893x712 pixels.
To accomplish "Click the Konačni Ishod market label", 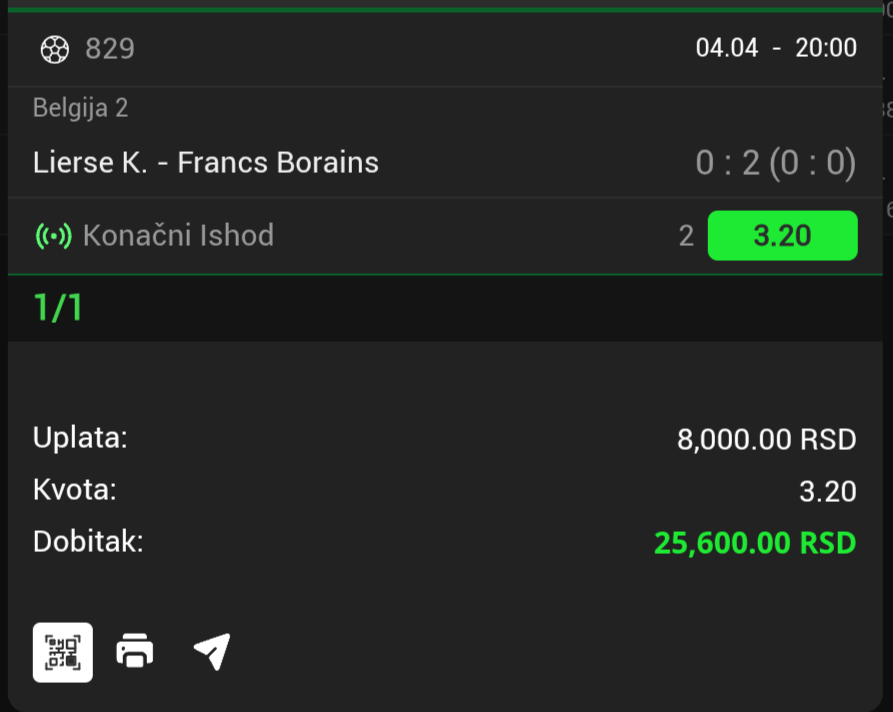I will 178,236.
